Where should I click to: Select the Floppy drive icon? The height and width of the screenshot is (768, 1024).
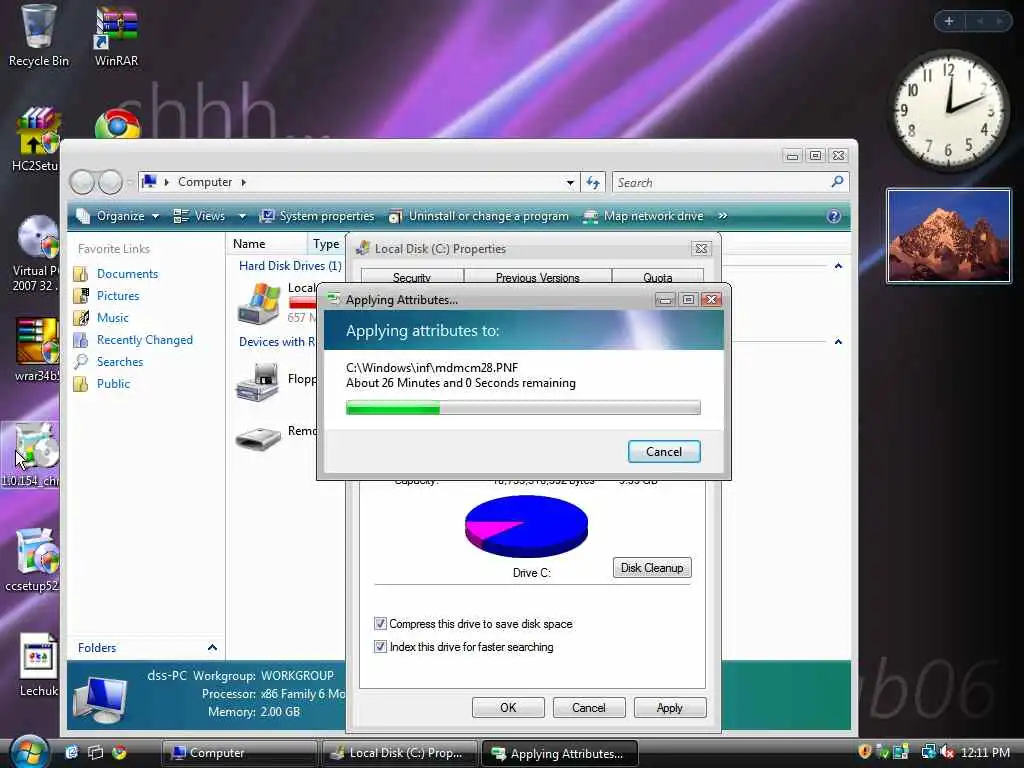tap(257, 381)
